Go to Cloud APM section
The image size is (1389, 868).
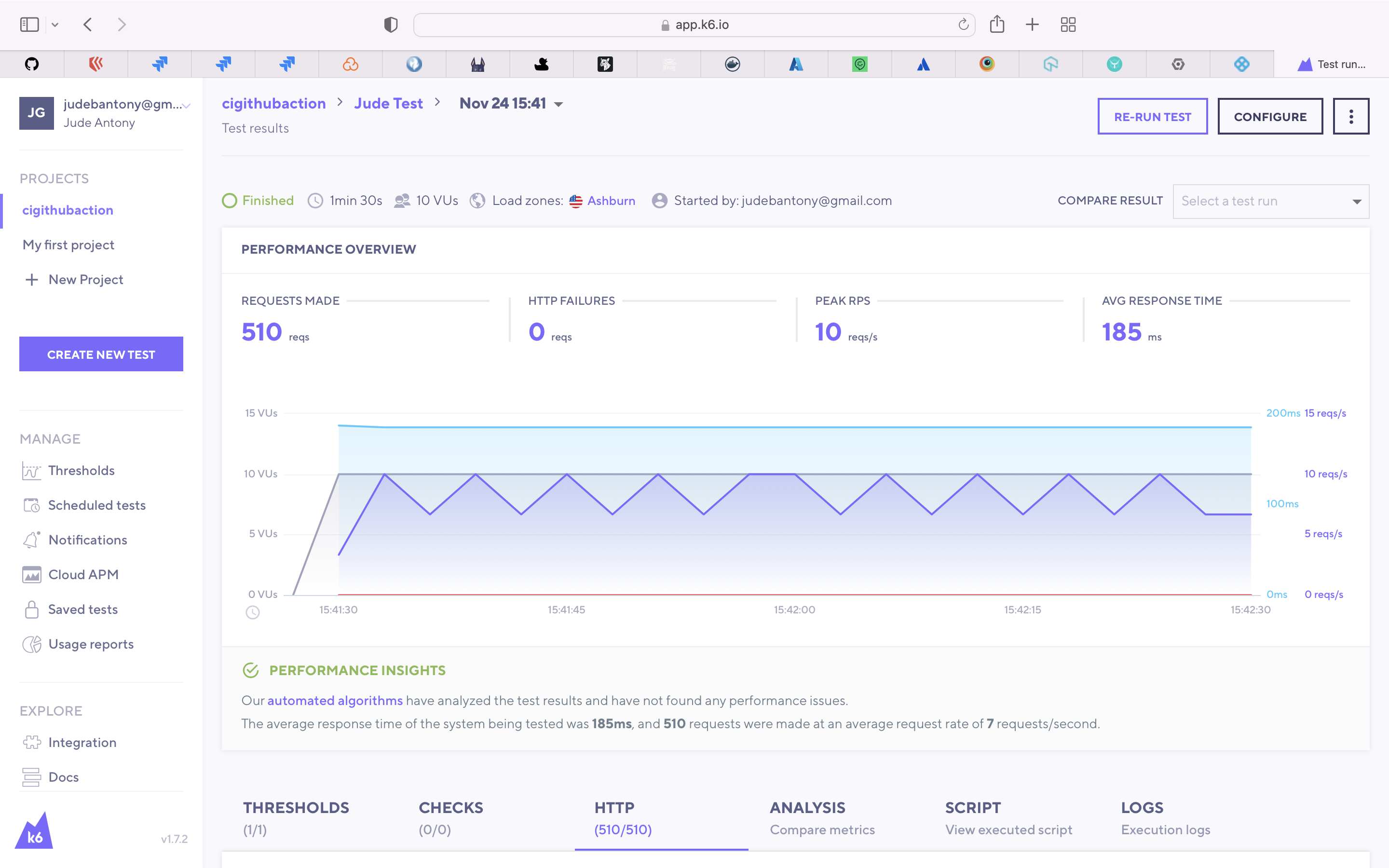tap(83, 575)
